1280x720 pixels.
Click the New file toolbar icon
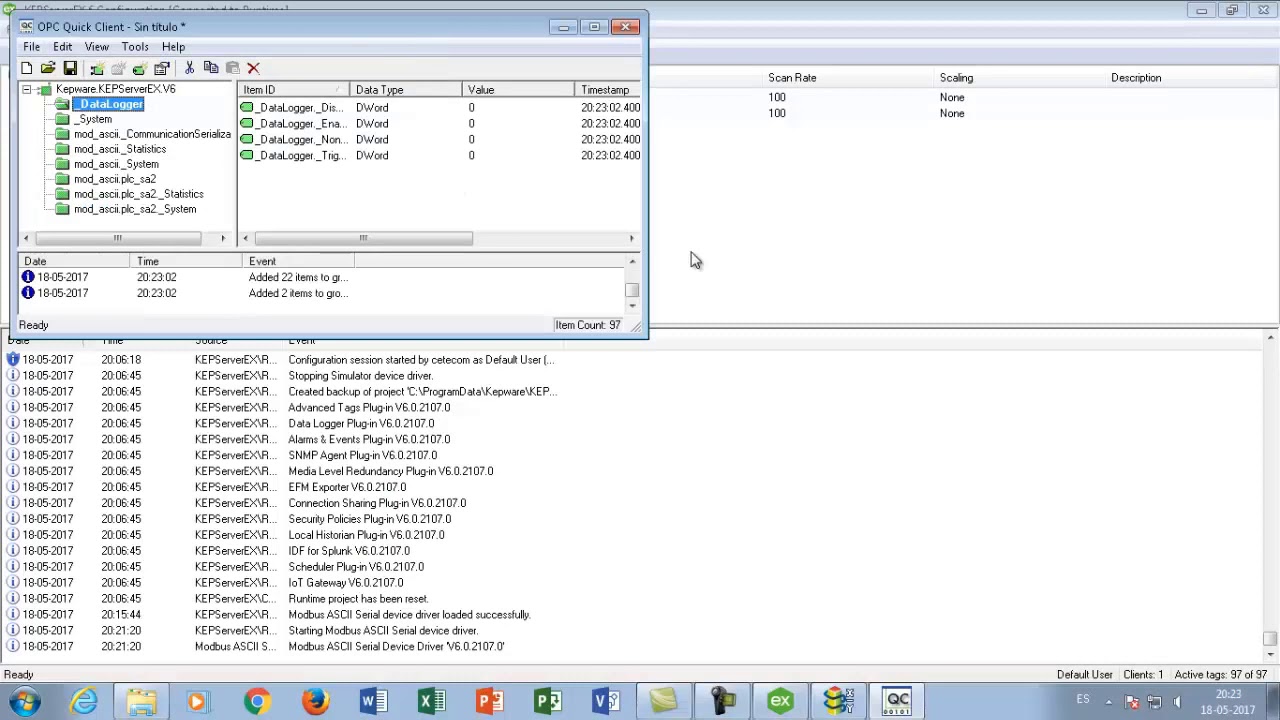(26, 68)
